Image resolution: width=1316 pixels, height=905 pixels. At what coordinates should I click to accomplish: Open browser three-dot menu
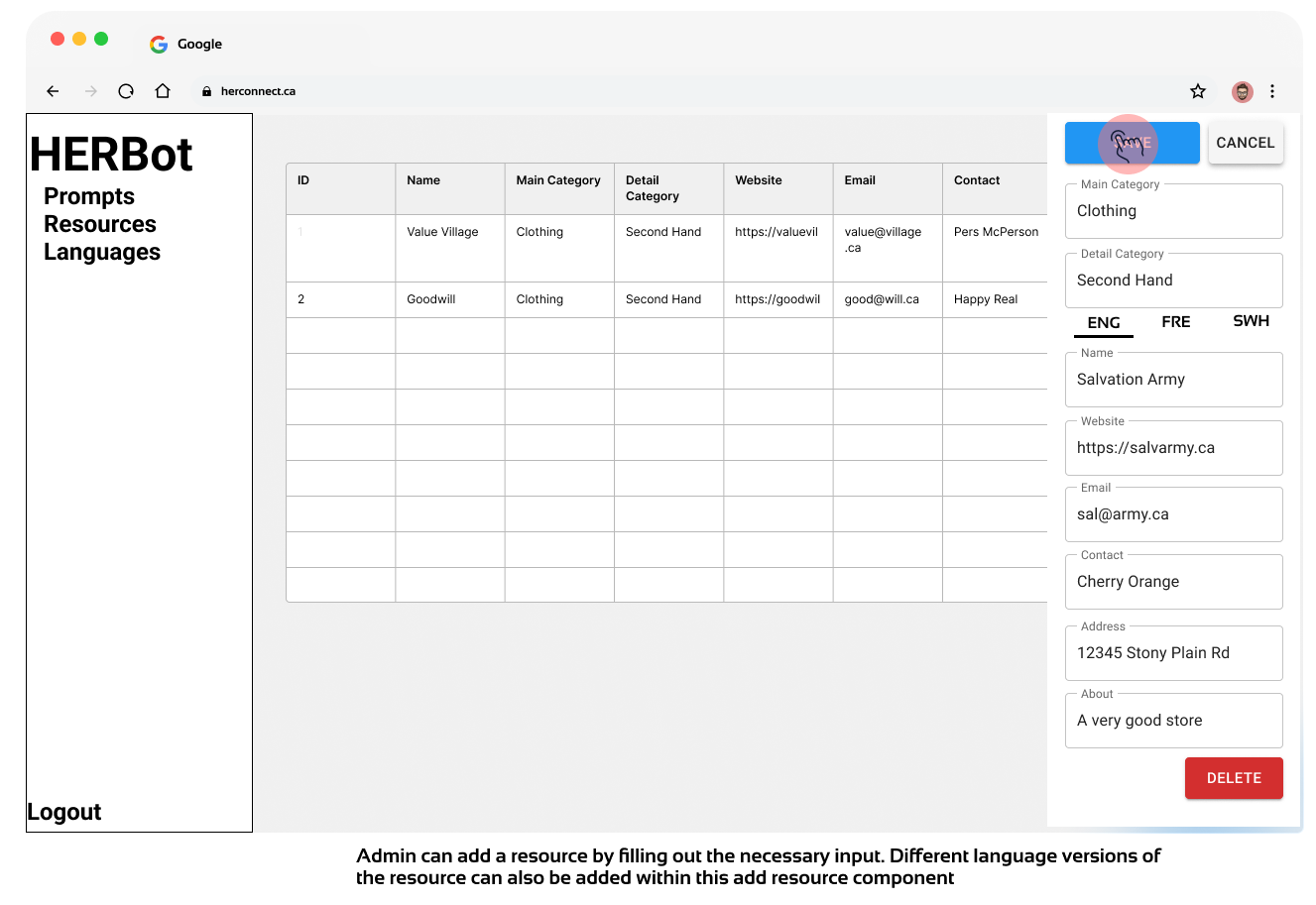coord(1272,91)
